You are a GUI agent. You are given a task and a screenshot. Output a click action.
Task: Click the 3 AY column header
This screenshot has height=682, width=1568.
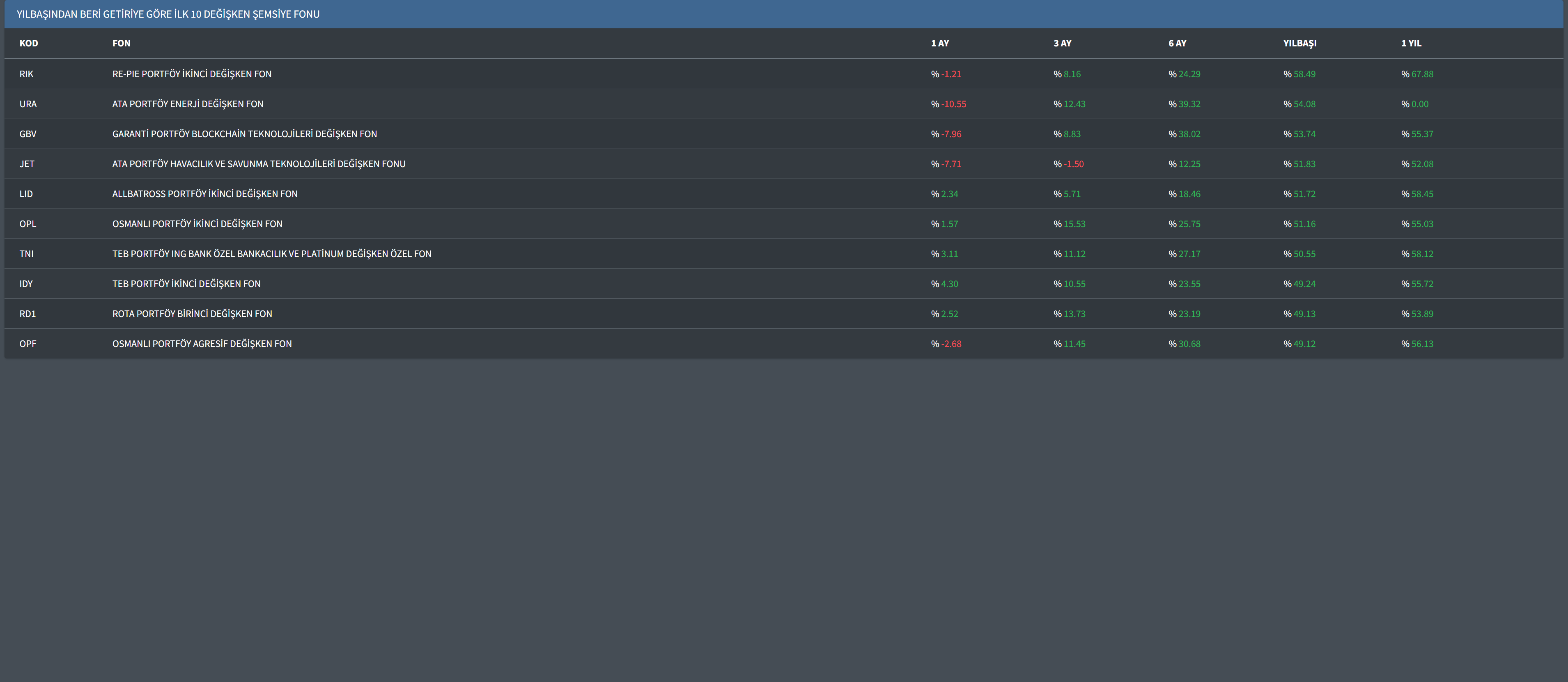pos(1062,43)
